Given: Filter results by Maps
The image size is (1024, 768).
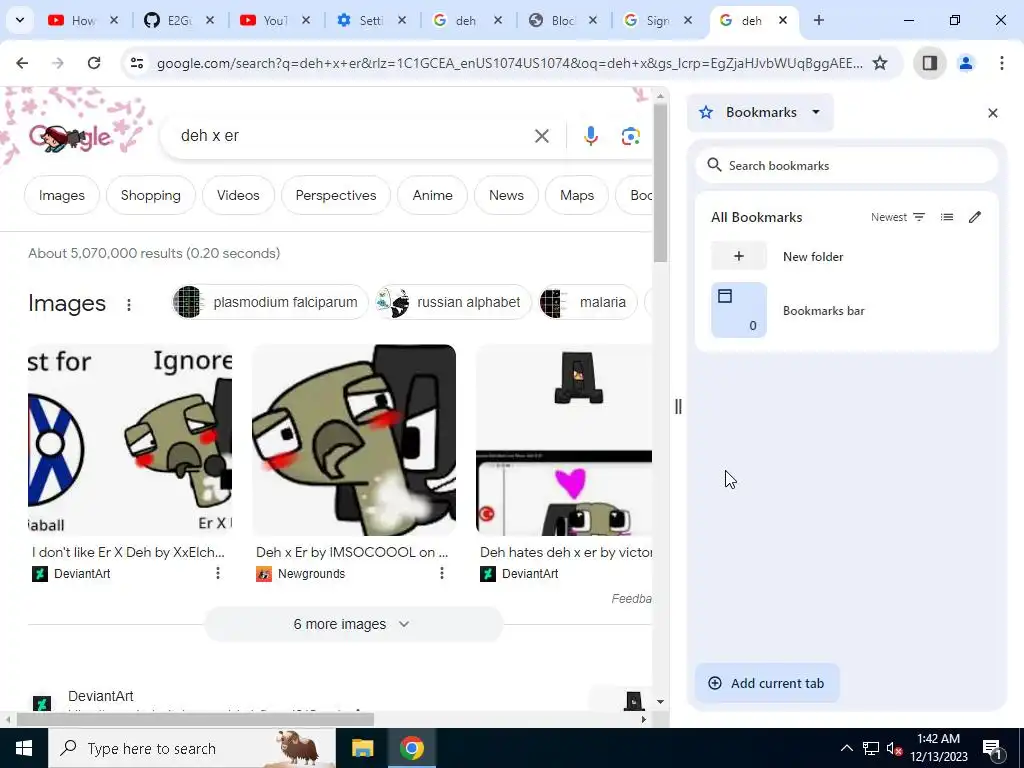Looking at the screenshot, I should coord(577,195).
